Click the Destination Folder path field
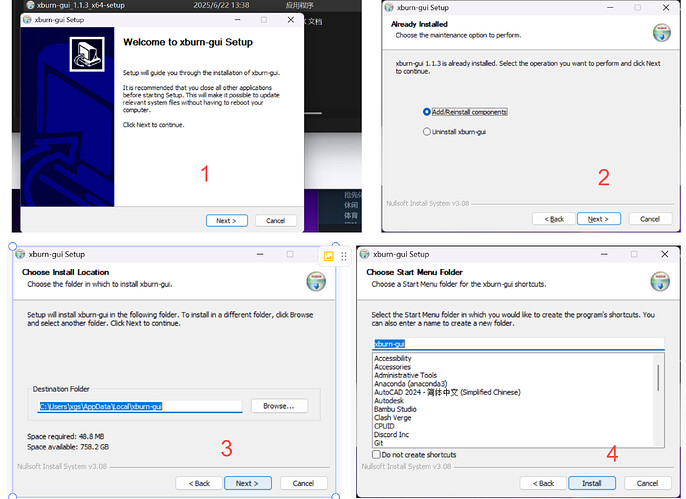Image resolution: width=686 pixels, height=499 pixels. click(140, 406)
